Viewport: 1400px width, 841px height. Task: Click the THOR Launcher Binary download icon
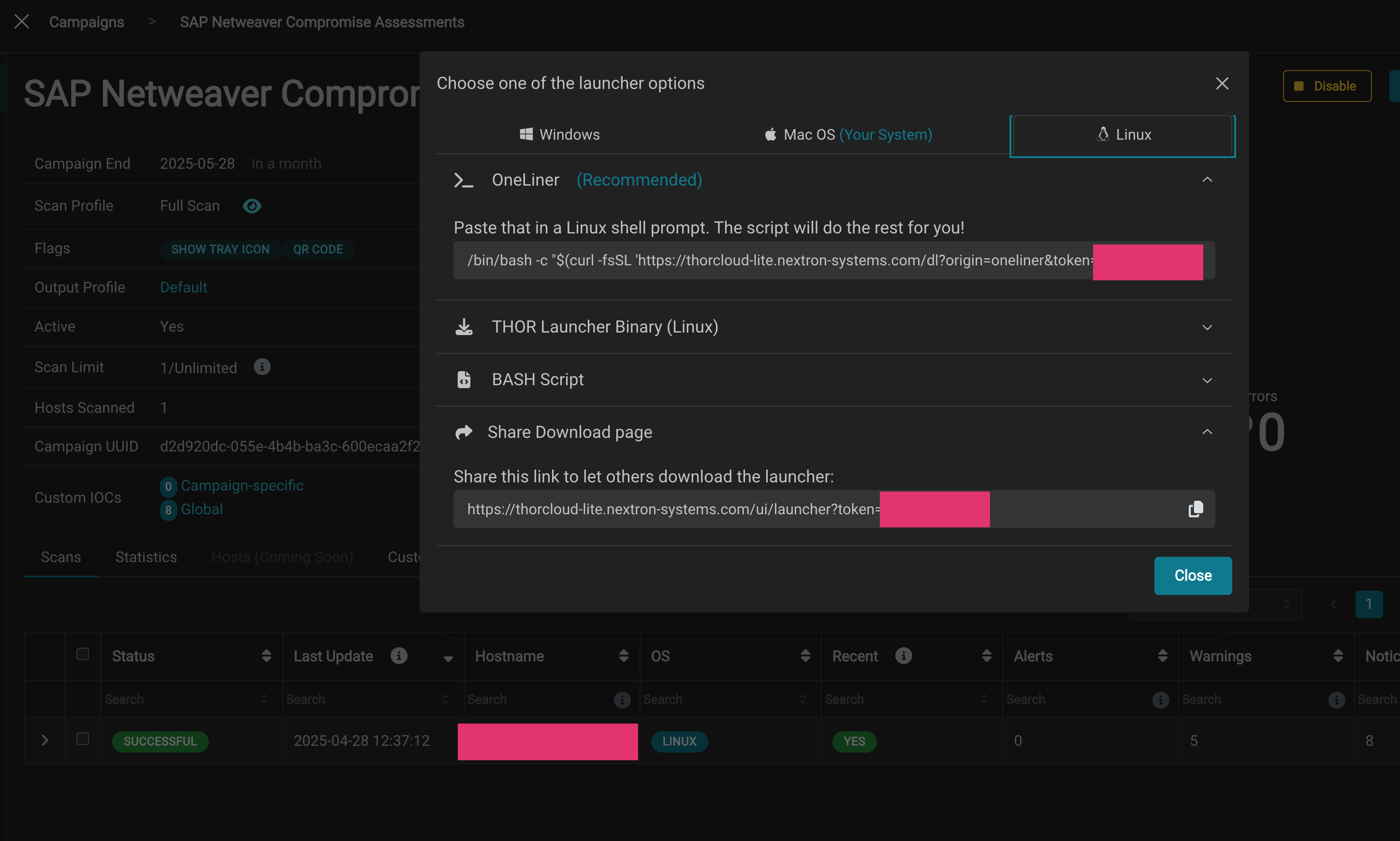coord(464,327)
